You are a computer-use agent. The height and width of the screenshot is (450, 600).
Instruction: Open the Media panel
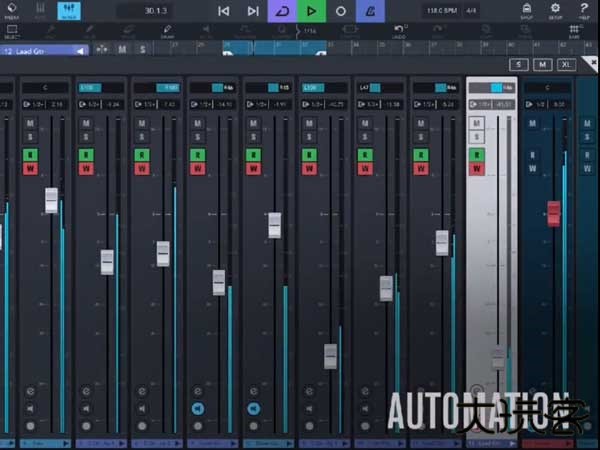tap(12, 12)
